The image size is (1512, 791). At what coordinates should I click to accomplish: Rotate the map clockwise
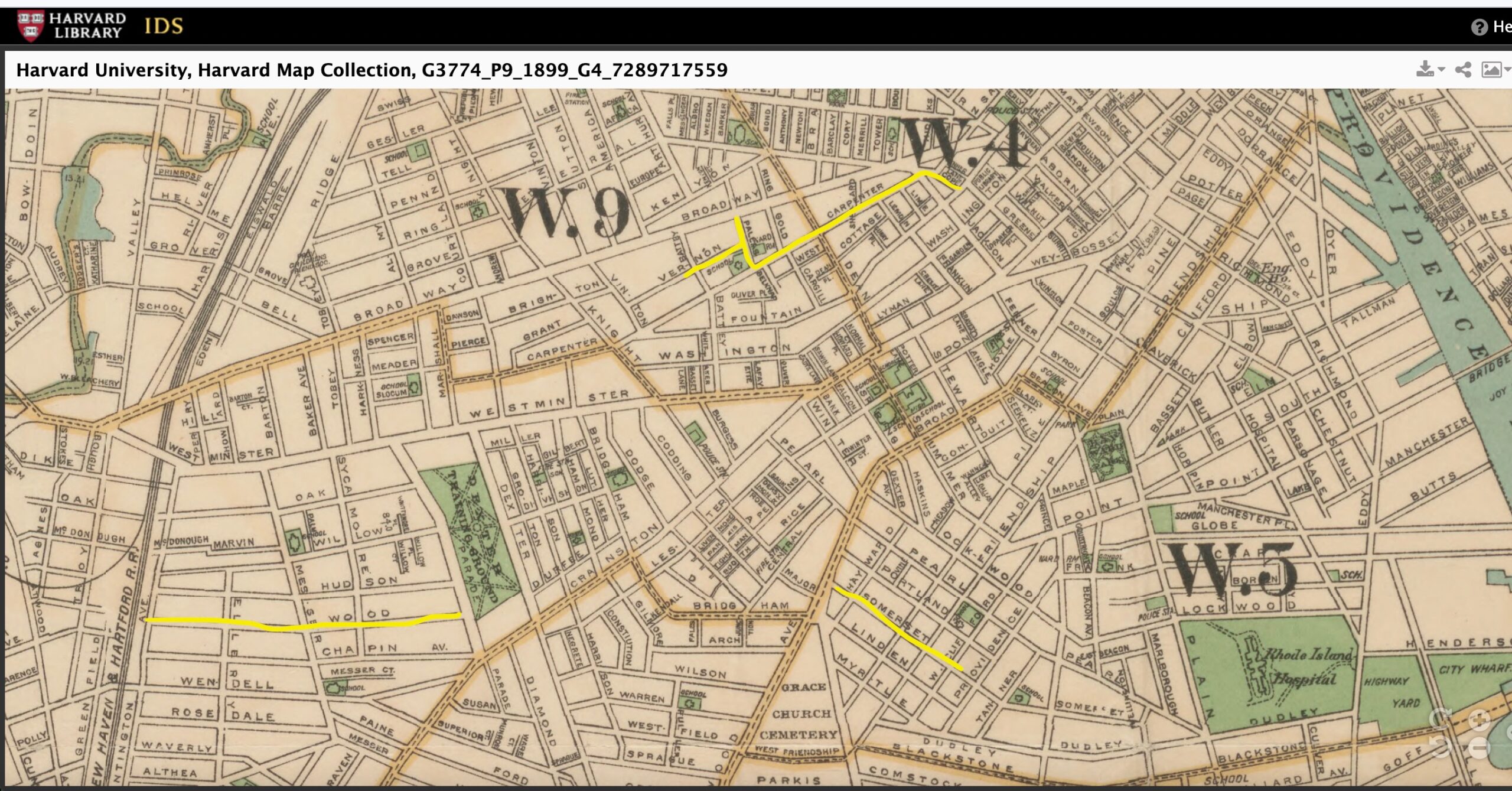click(x=1441, y=720)
